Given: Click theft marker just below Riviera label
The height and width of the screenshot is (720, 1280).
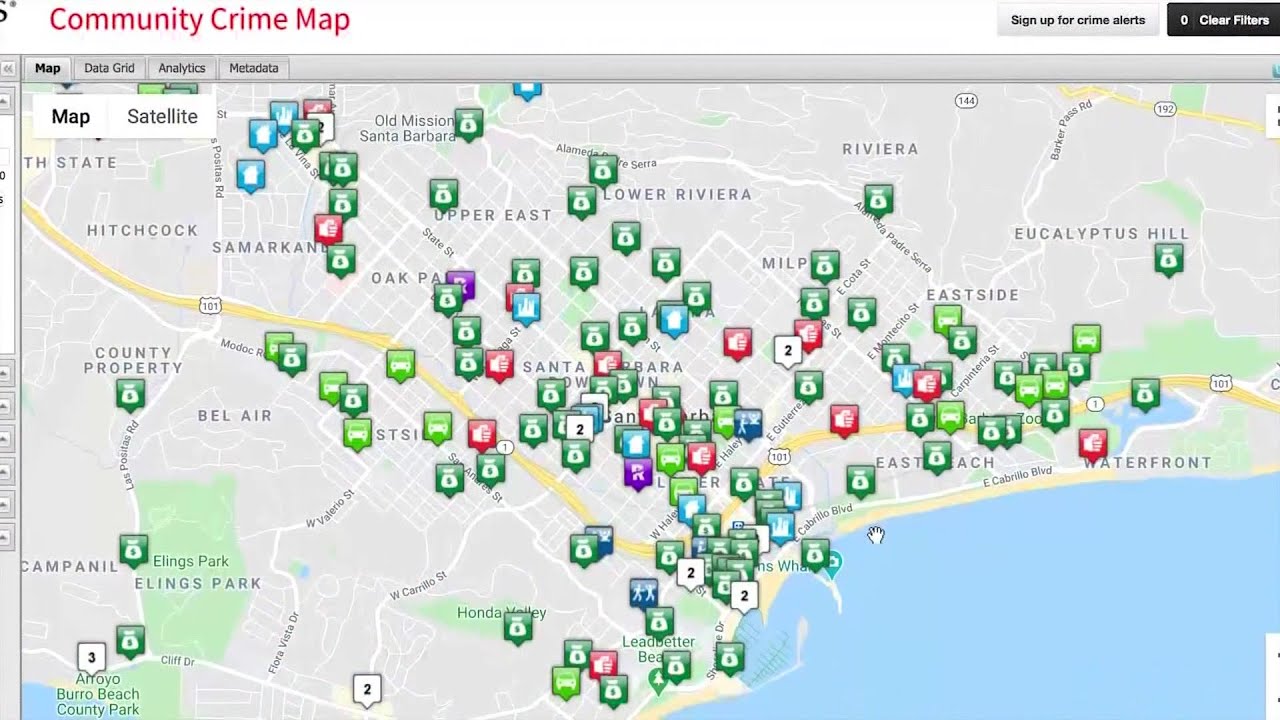Looking at the screenshot, I should (878, 200).
